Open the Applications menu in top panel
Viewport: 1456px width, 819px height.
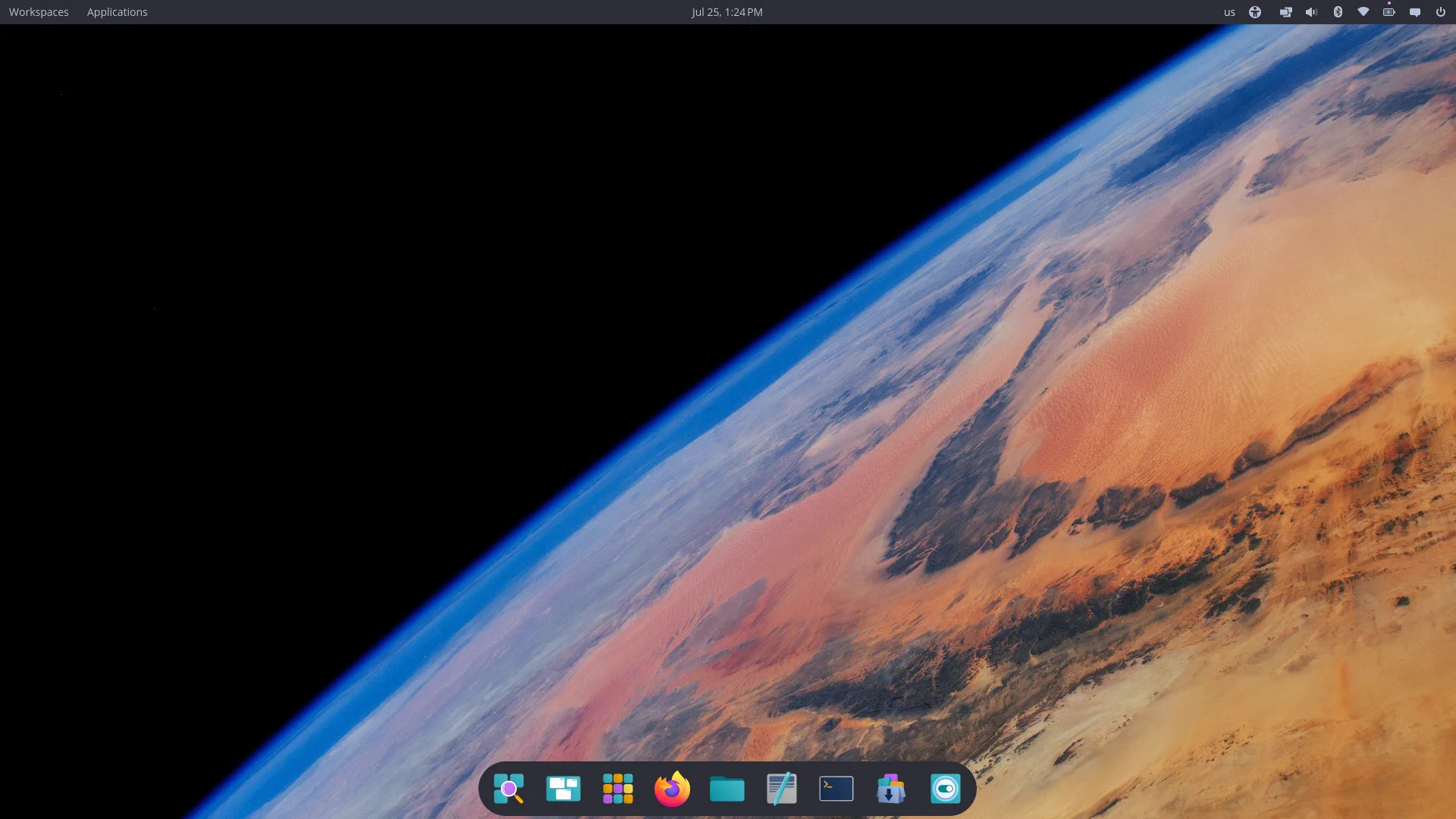coord(118,12)
